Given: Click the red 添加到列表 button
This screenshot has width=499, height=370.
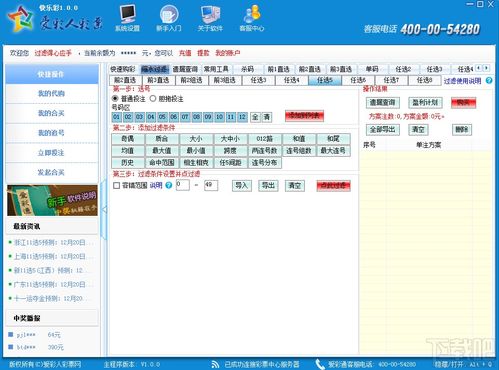Looking at the screenshot, I should (x=304, y=116).
